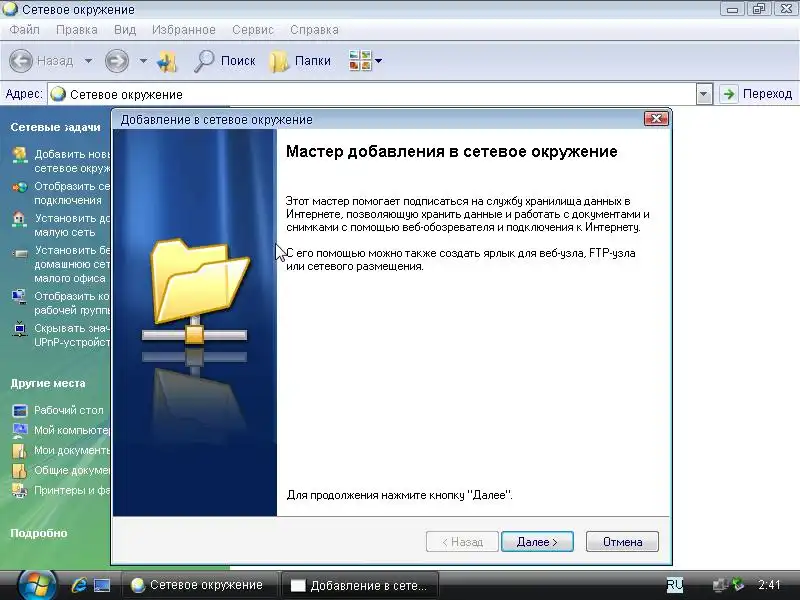Click the Скрывать значки UPnP-устройств icon
The width and height of the screenshot is (800, 600).
(x=19, y=329)
